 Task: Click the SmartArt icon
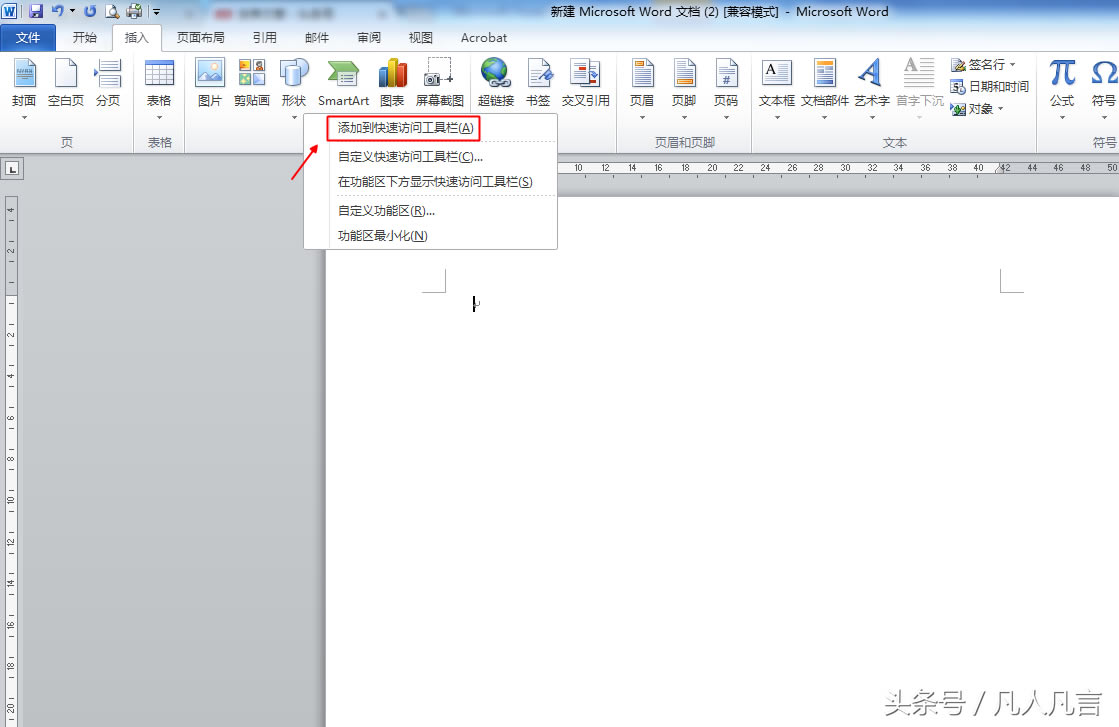coord(343,74)
